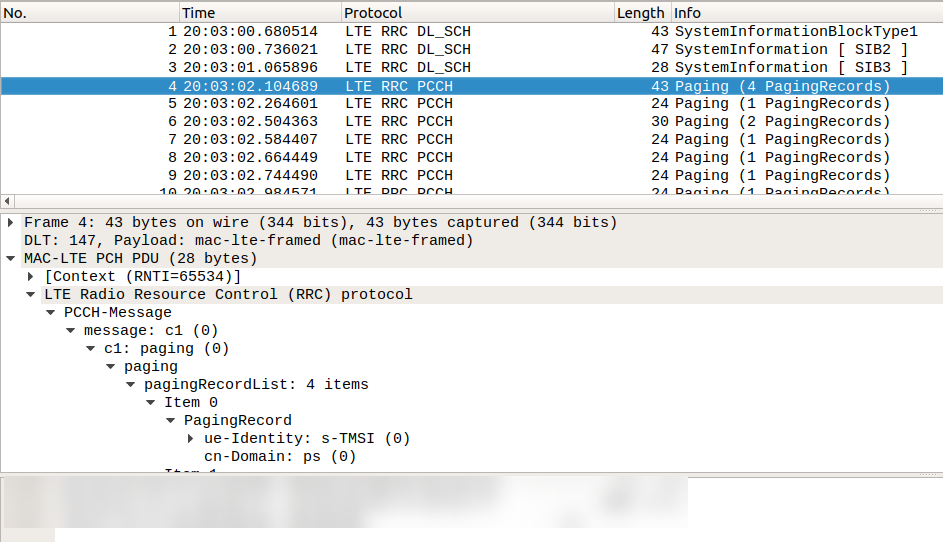Sort packets by the Time column header
This screenshot has height=542, width=943.
[x=198, y=13]
